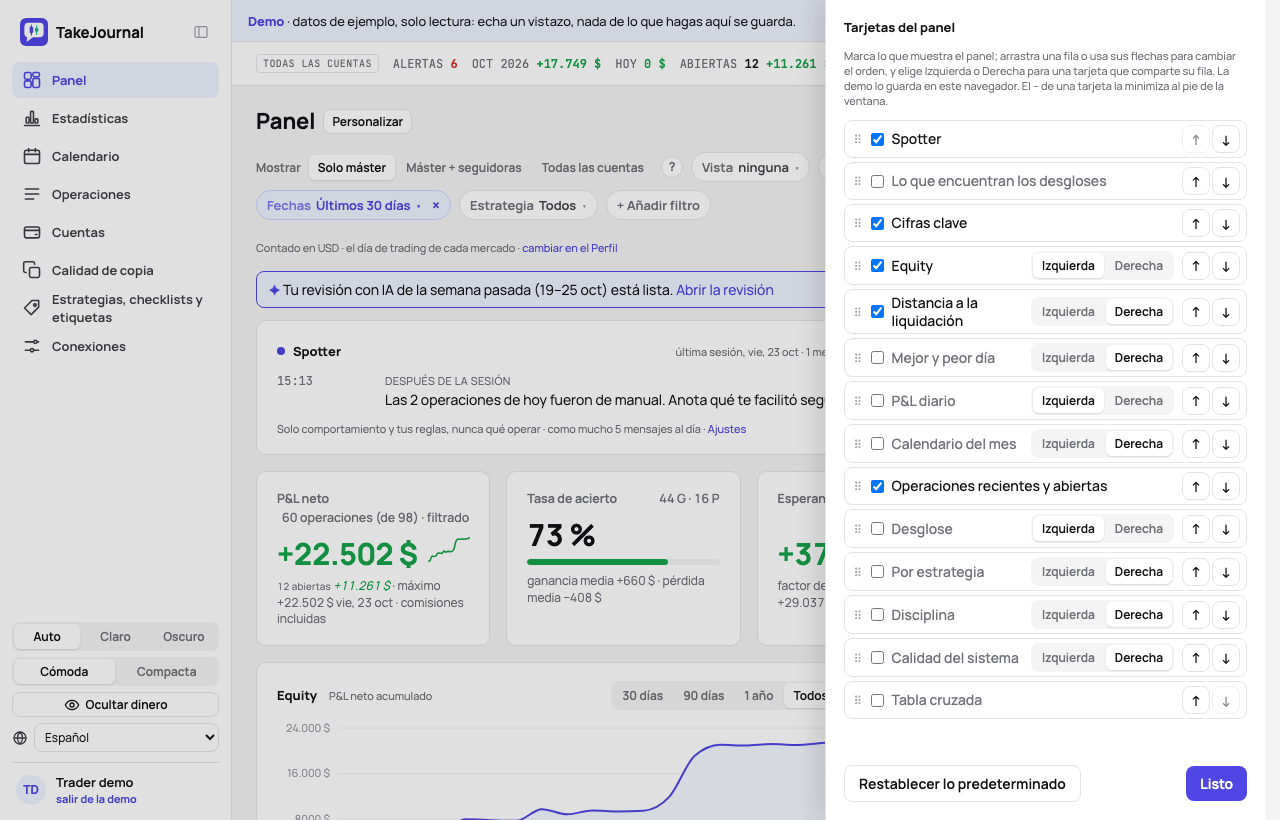1280x820 pixels.
Task: Move Por estrategia card up
Action: coord(1195,572)
